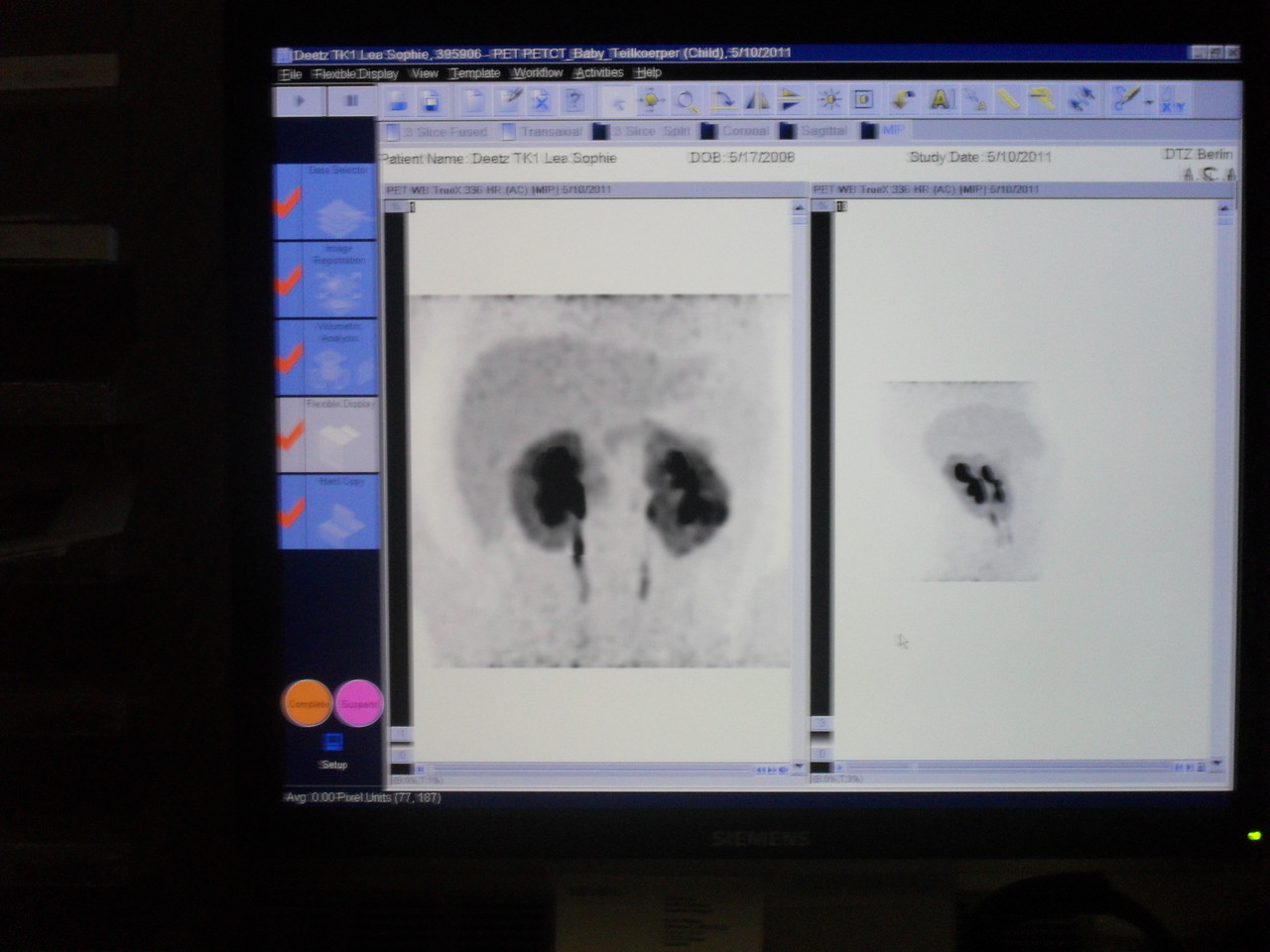Open the Flexible Display workflow step
Image resolution: width=1270 pixels, height=952 pixels.
tap(326, 434)
